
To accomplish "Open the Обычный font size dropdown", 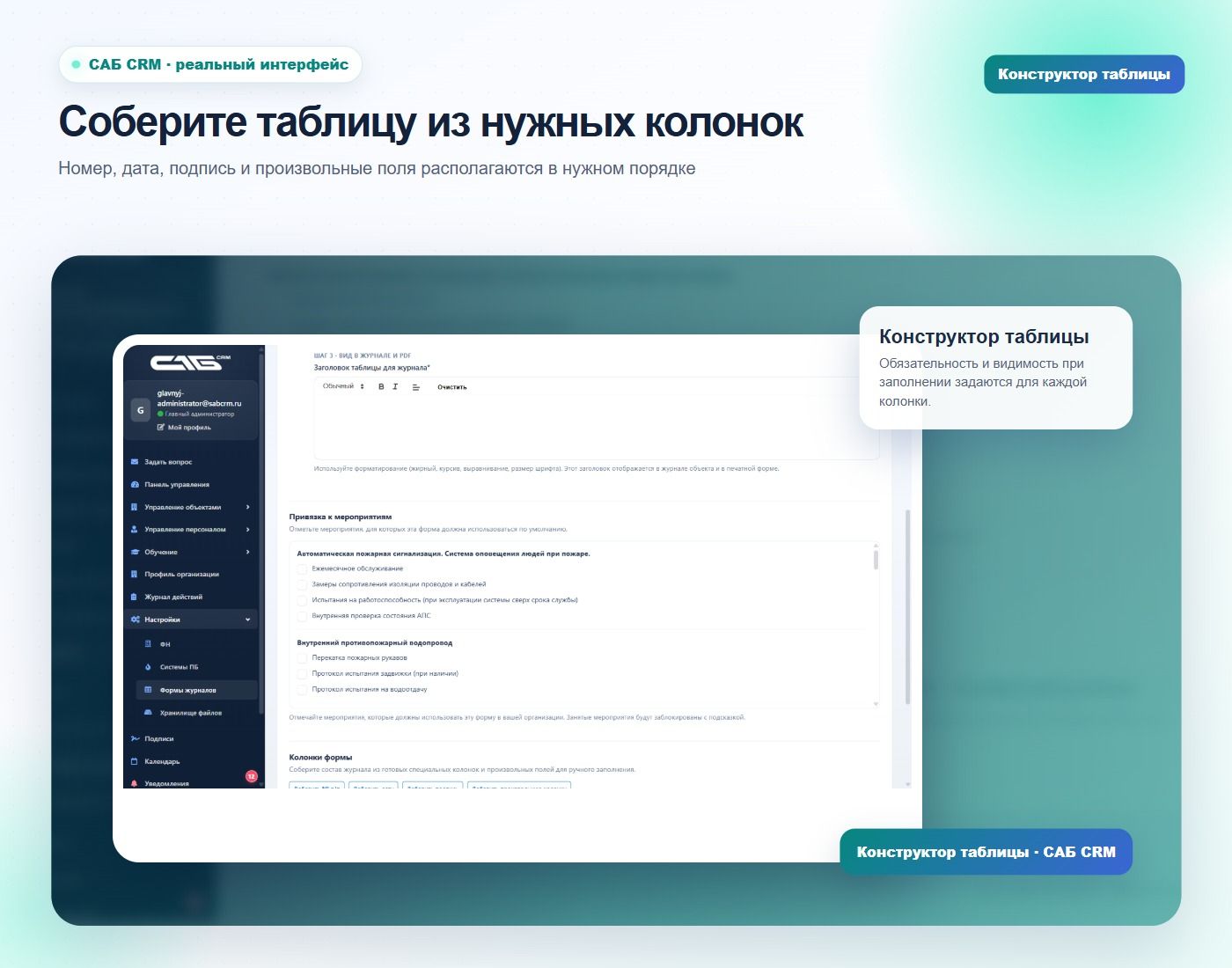I will point(343,387).
